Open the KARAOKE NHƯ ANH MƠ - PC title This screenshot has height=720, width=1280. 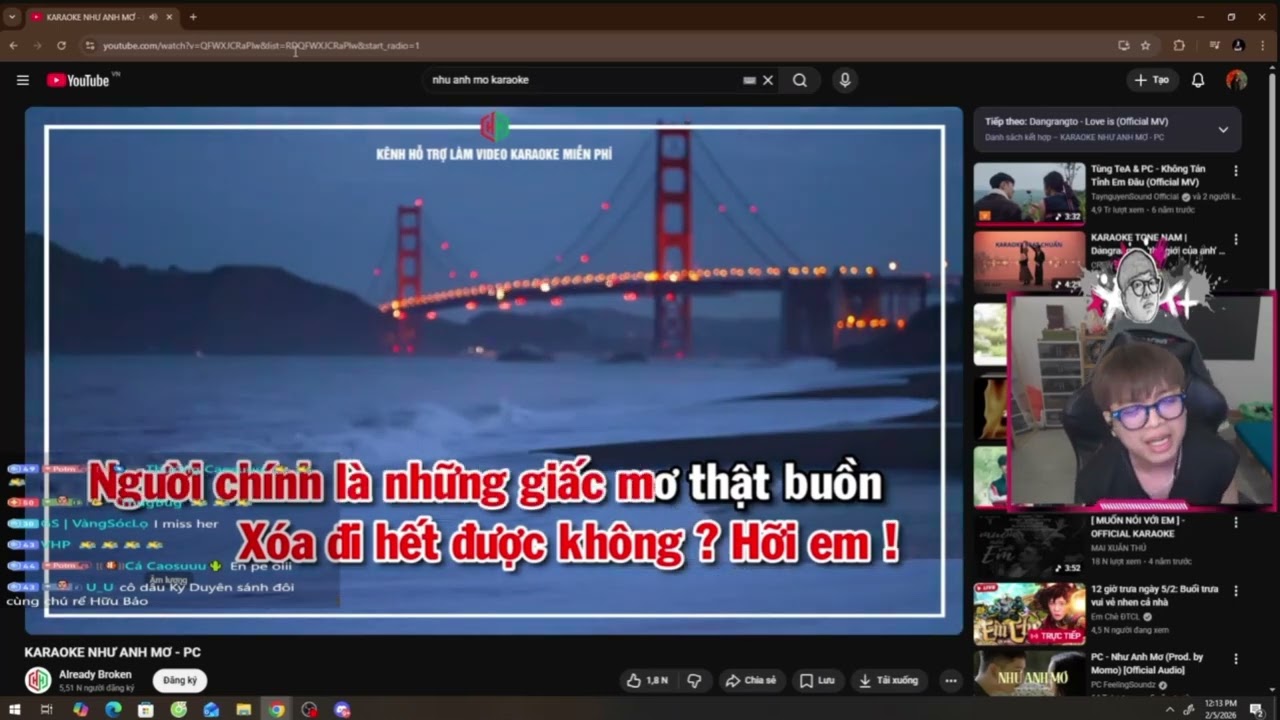(113, 652)
